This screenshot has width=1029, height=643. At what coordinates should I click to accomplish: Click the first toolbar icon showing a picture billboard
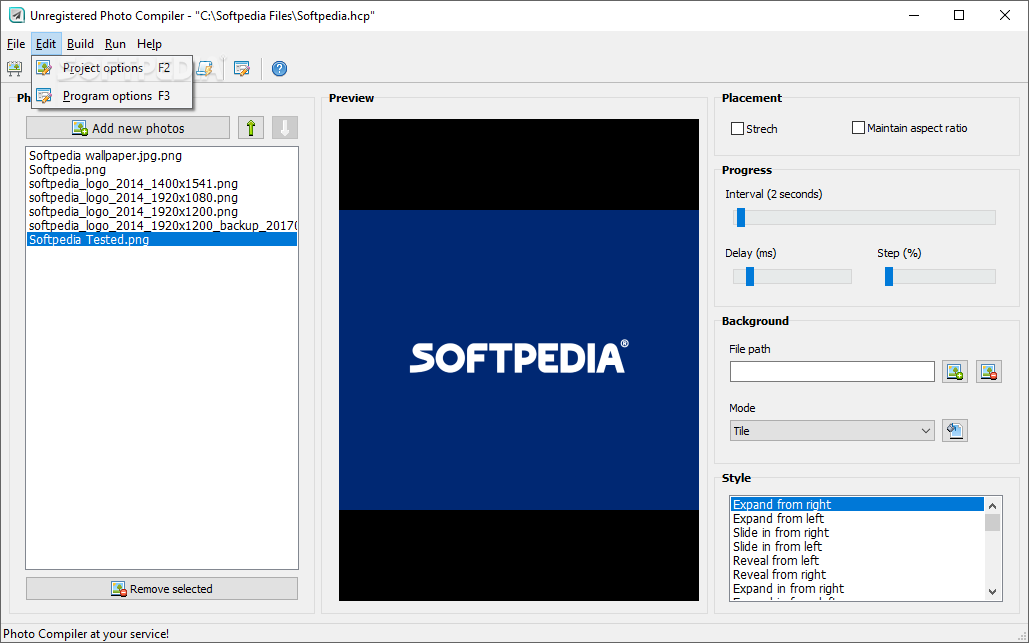click(x=14, y=68)
